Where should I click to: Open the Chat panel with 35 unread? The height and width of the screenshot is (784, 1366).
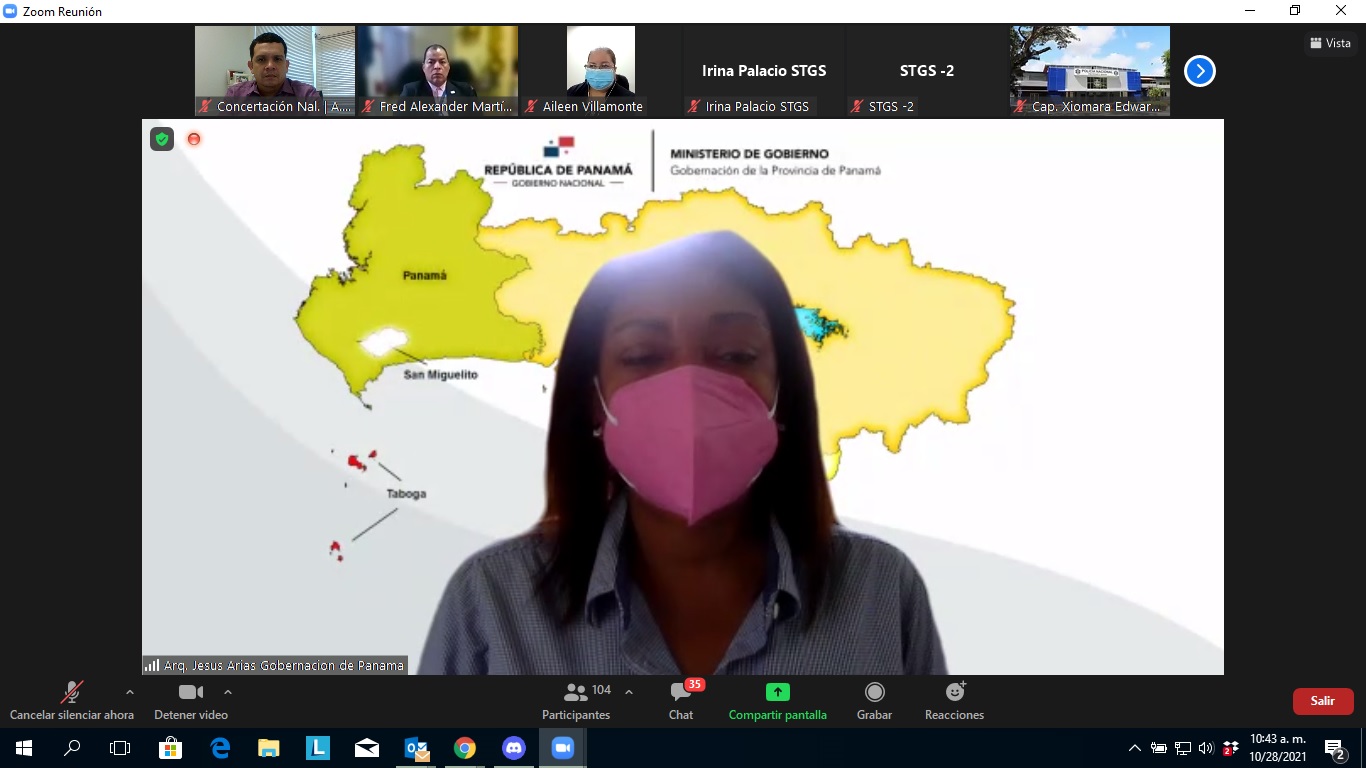(681, 701)
